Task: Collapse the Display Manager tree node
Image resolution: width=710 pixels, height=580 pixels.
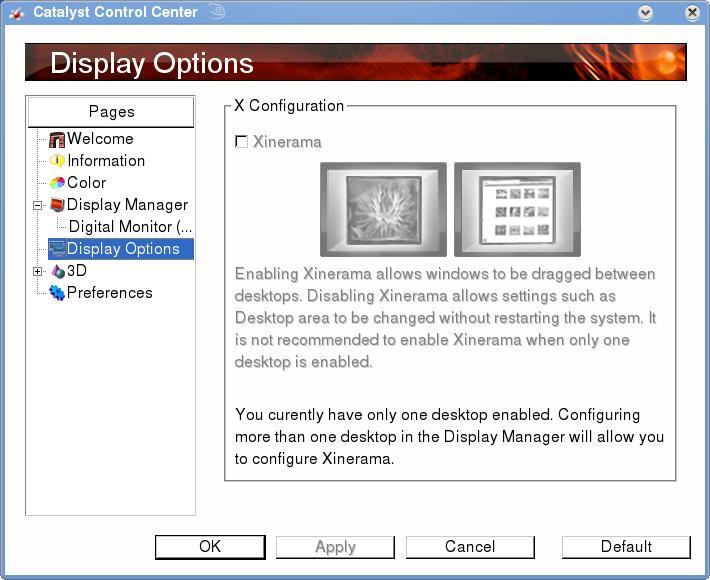Action: (x=38, y=206)
